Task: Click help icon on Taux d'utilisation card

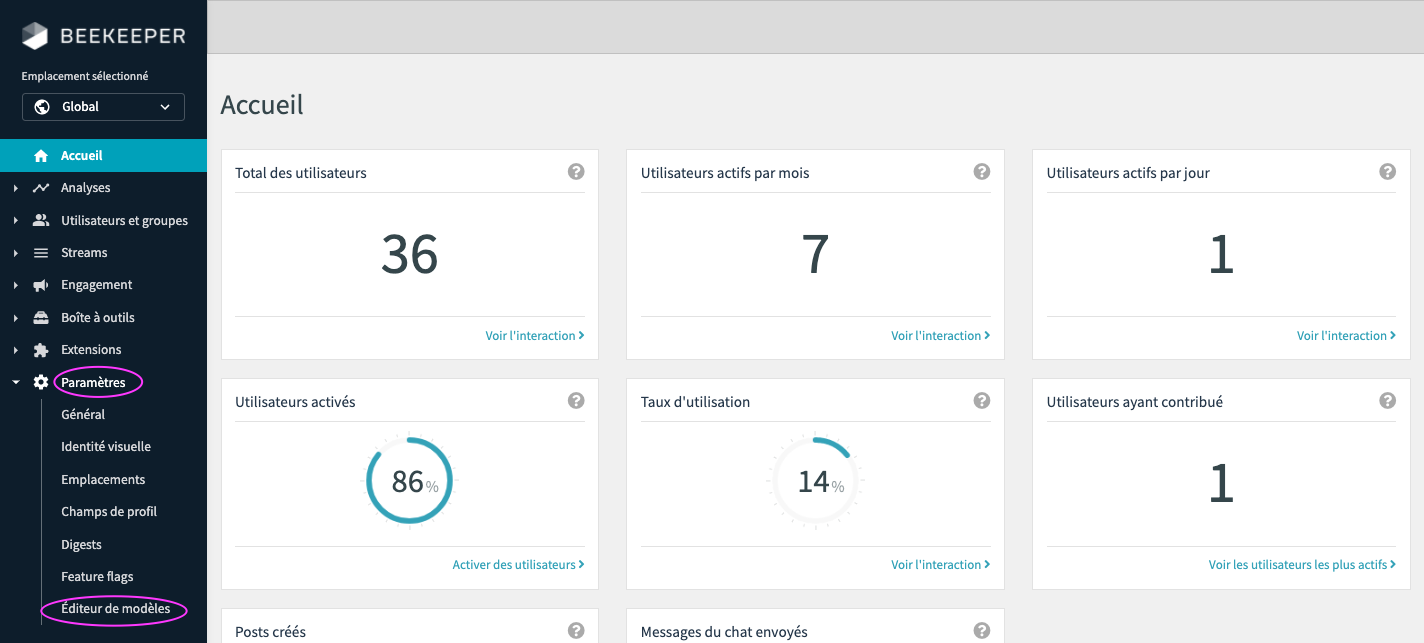Action: tap(982, 401)
